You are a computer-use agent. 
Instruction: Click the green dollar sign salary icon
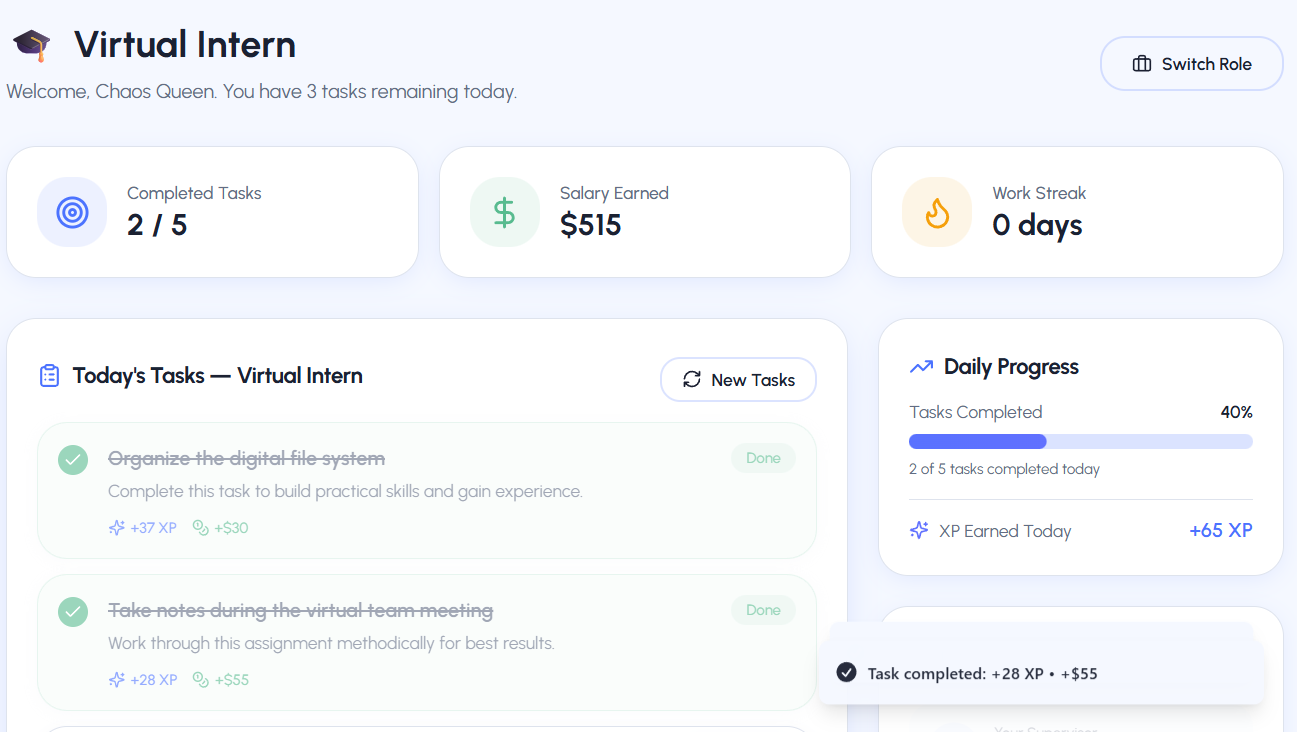pyautogui.click(x=504, y=211)
